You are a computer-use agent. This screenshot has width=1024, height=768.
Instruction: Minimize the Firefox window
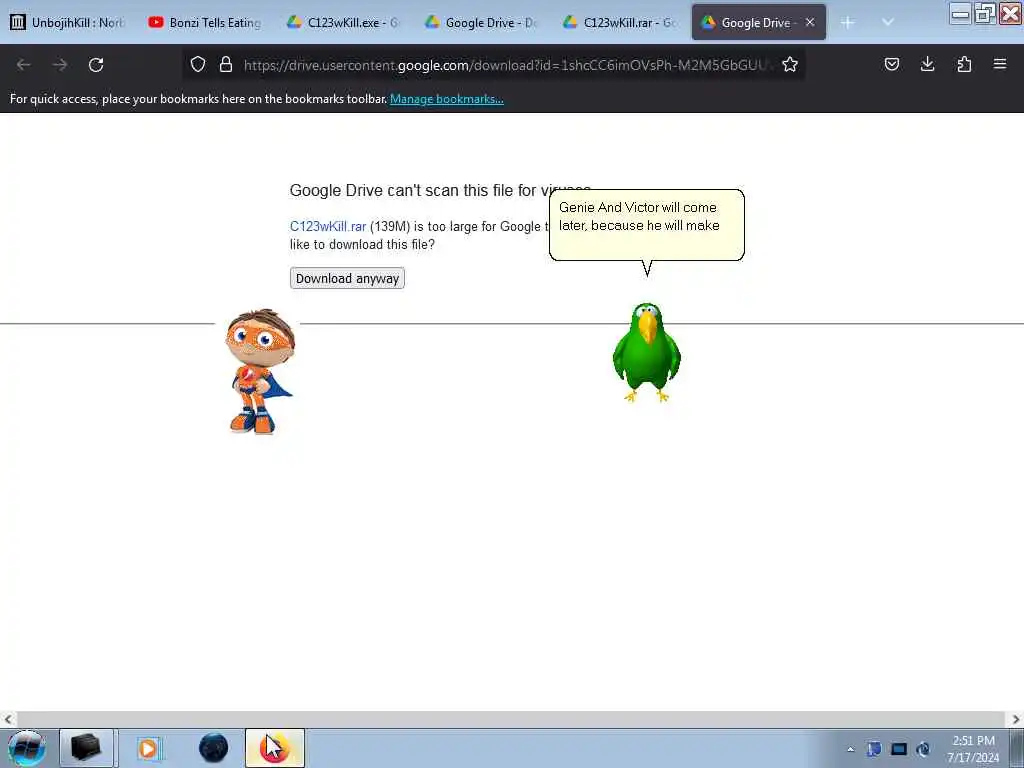coord(960,14)
